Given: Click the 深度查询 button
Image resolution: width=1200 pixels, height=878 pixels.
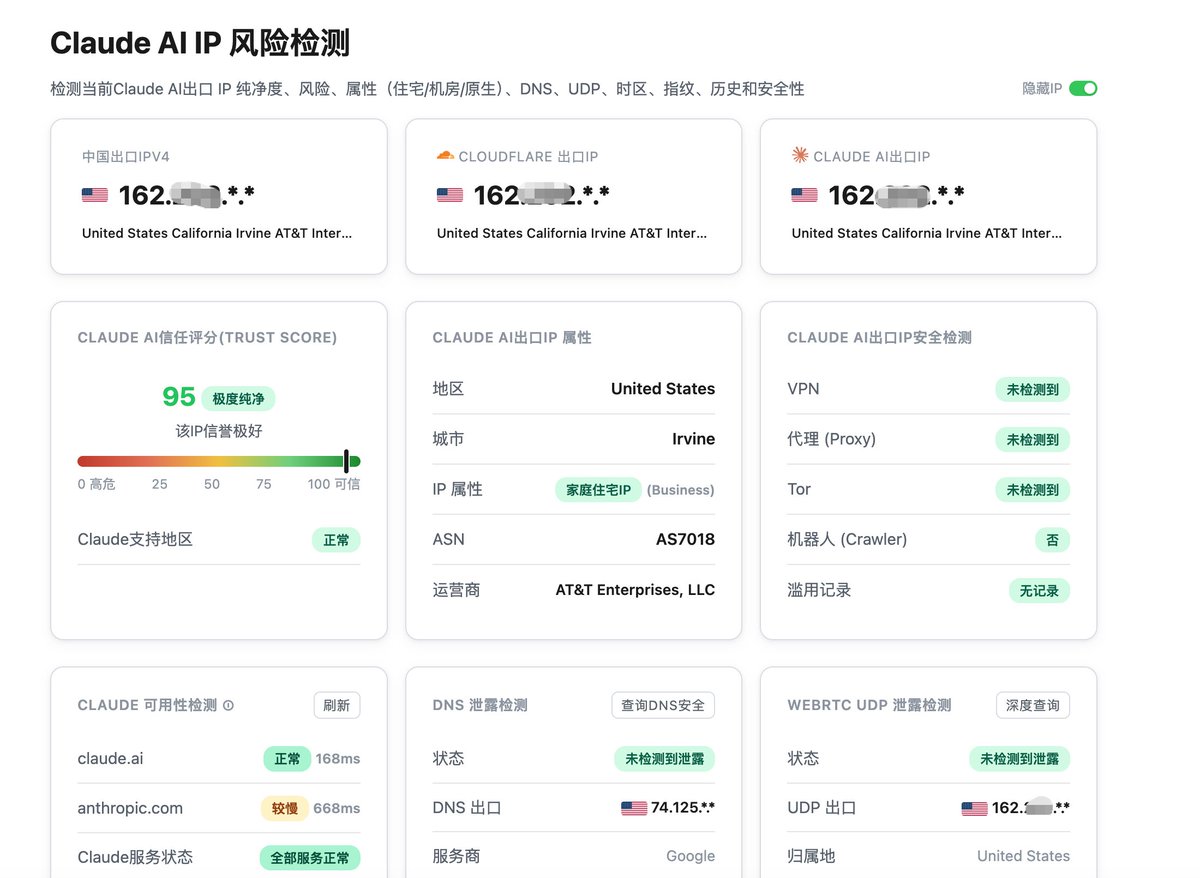Looking at the screenshot, I should click(x=1033, y=705).
